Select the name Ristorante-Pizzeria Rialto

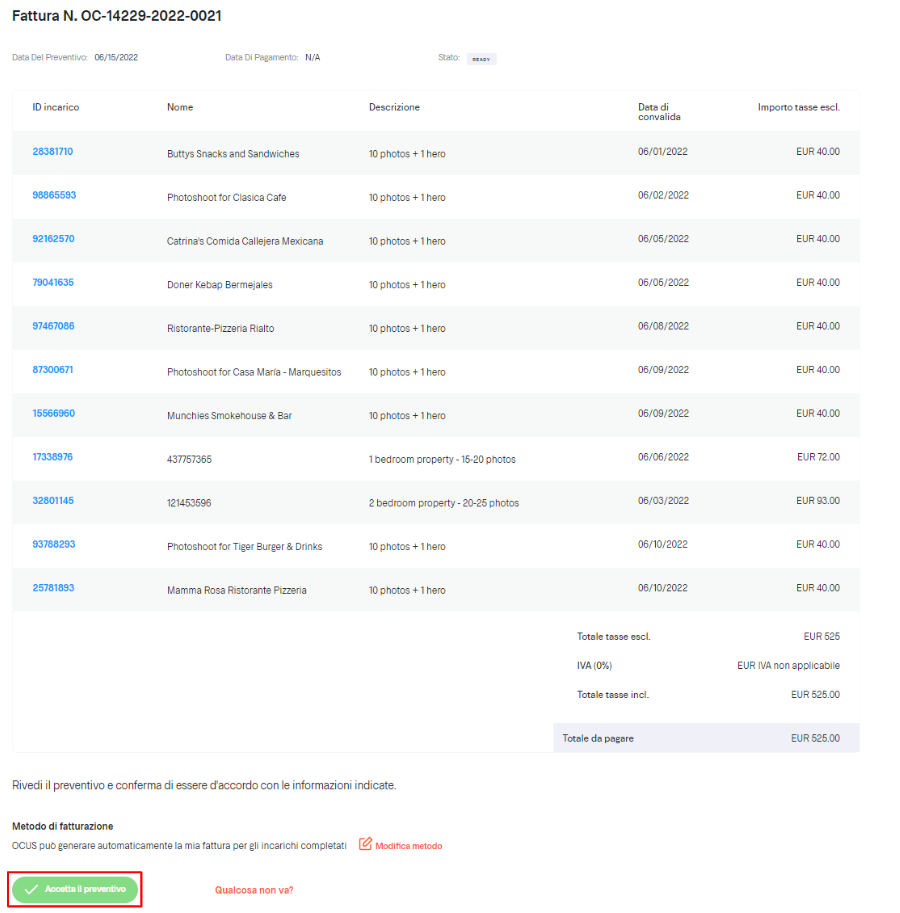[221, 328]
